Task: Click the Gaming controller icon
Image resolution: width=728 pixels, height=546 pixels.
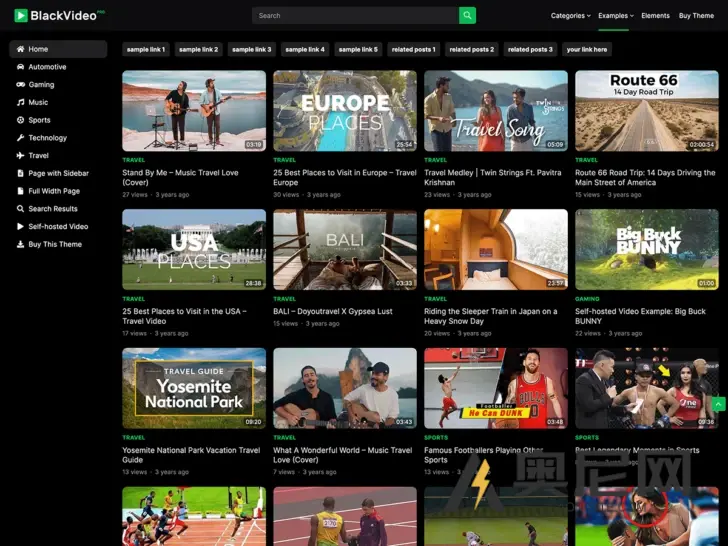Action: click(20, 84)
